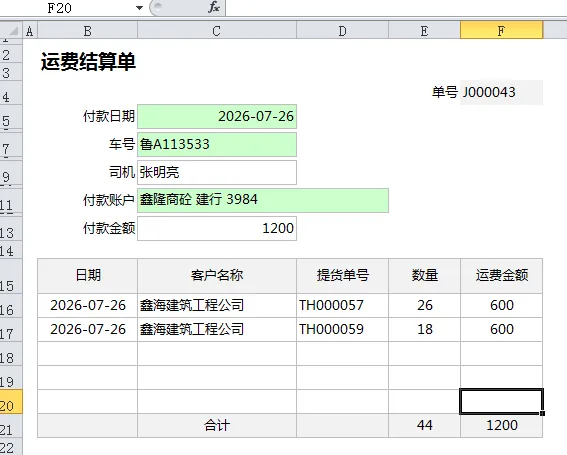Select row 18 header
Screen dimensions: 567x455
click(x=11, y=354)
